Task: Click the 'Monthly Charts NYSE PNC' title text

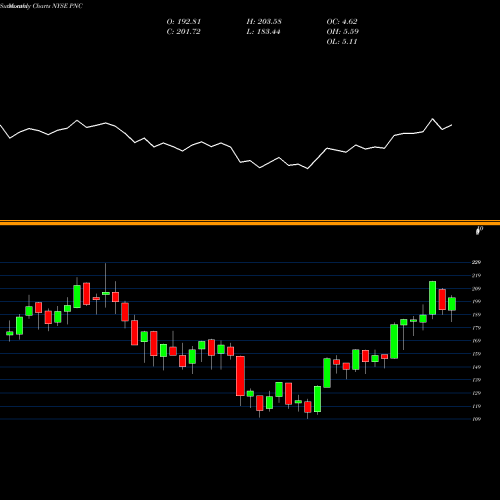Action: coord(46,6)
